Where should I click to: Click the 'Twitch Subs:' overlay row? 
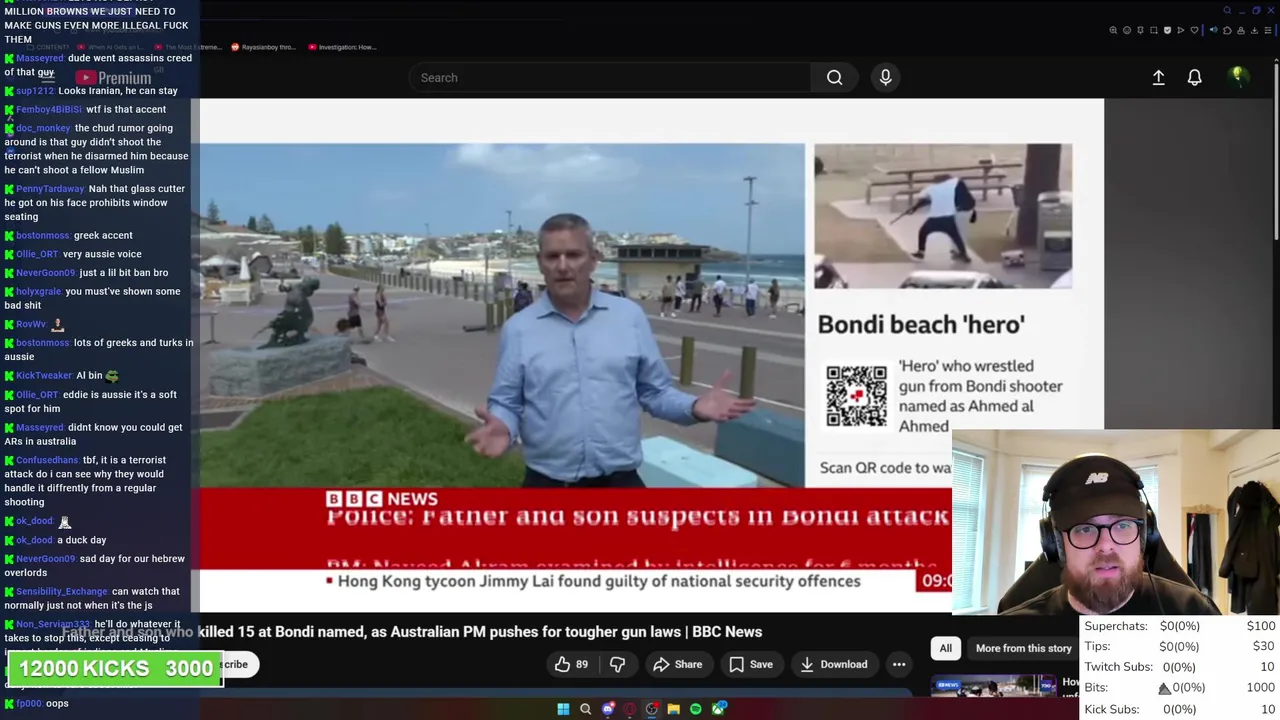(x=1180, y=667)
